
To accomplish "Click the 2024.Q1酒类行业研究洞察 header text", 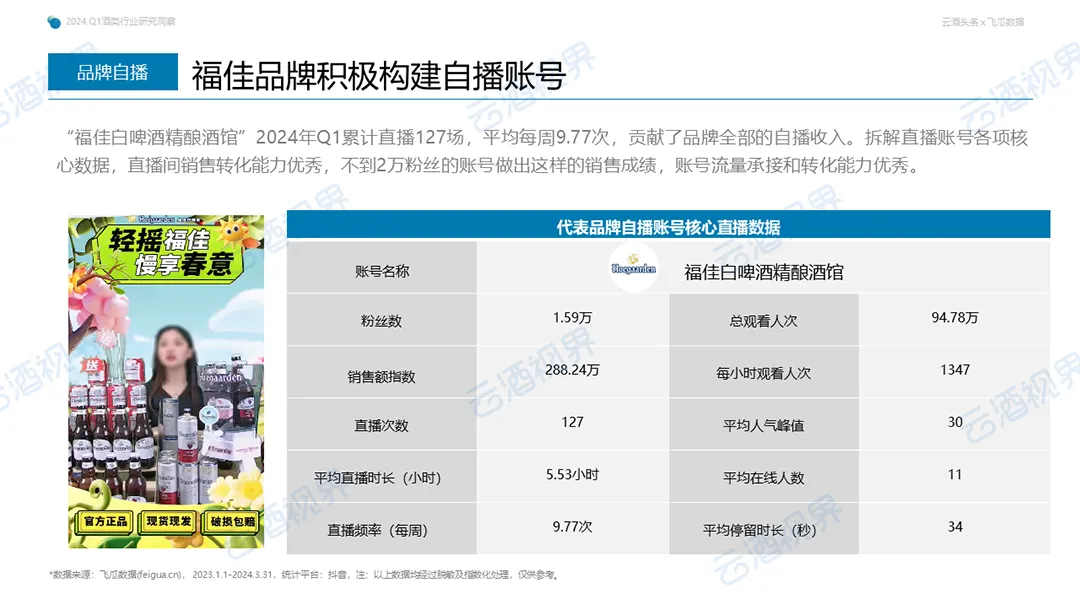I will tap(121, 22).
